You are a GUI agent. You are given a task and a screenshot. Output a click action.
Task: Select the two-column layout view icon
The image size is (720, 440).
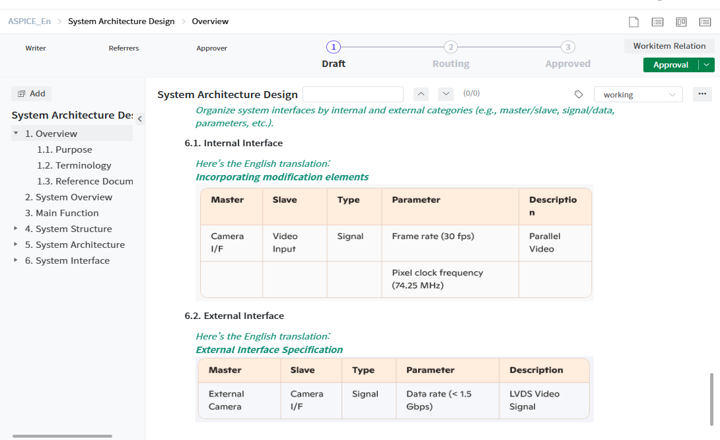tap(681, 21)
